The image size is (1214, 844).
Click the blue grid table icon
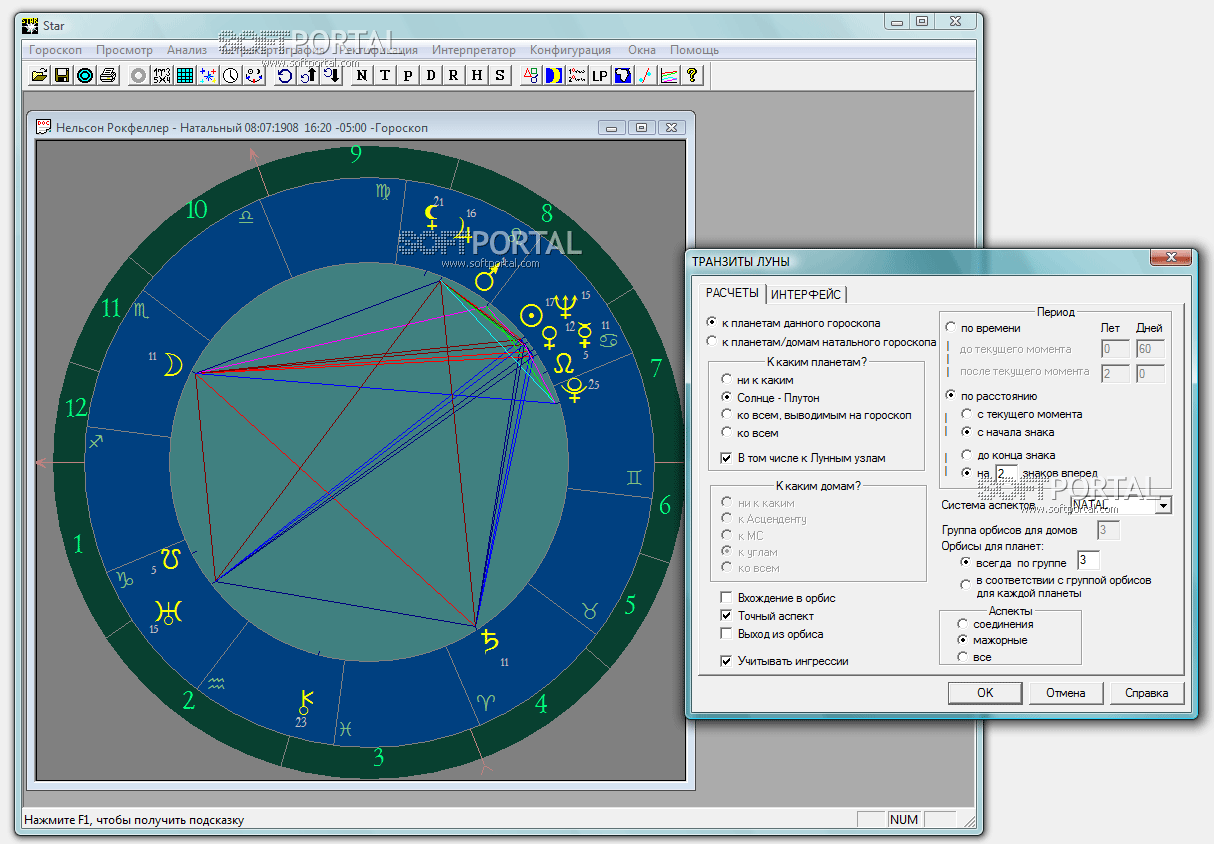coord(185,75)
